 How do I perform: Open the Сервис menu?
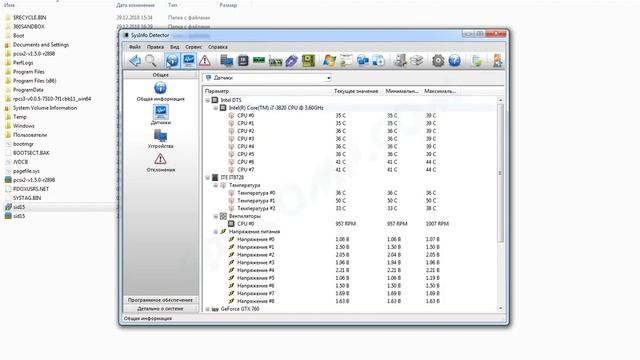pos(193,47)
